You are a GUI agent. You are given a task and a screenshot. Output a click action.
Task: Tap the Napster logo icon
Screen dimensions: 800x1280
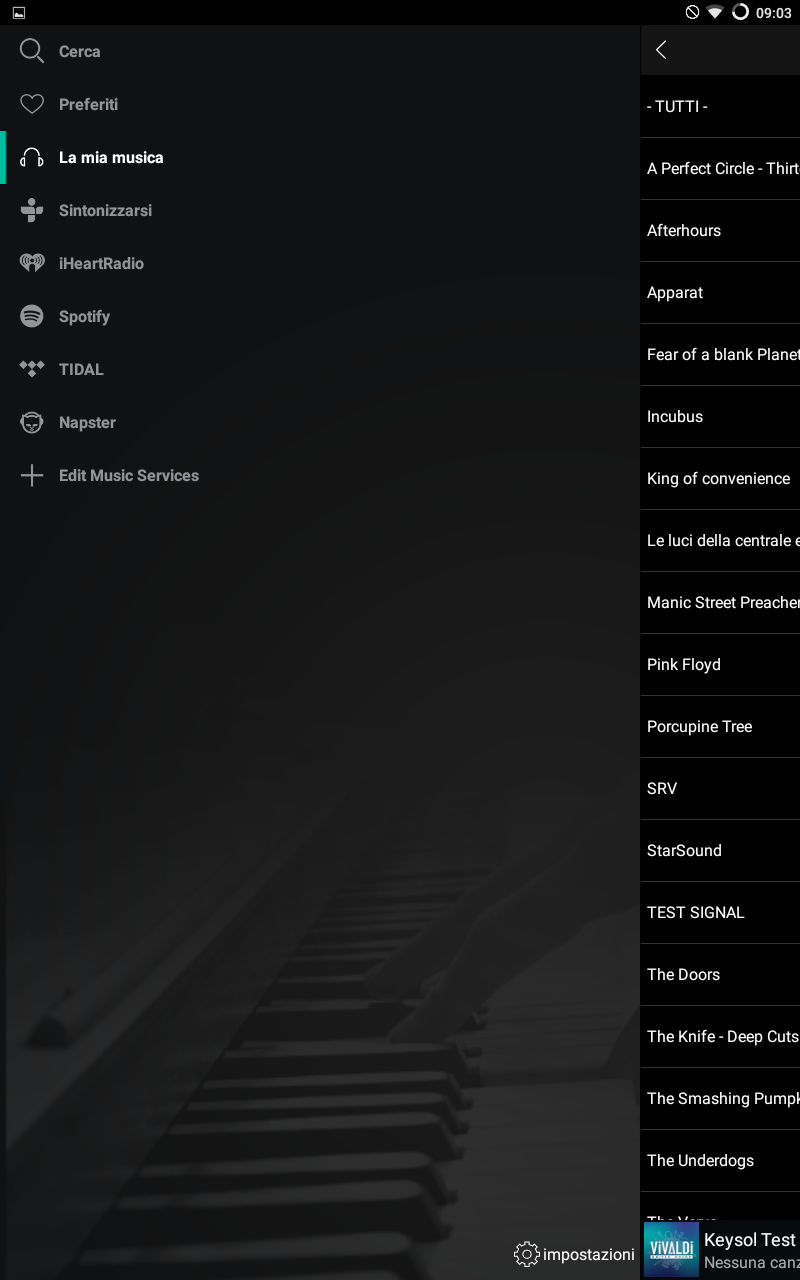[x=32, y=422]
